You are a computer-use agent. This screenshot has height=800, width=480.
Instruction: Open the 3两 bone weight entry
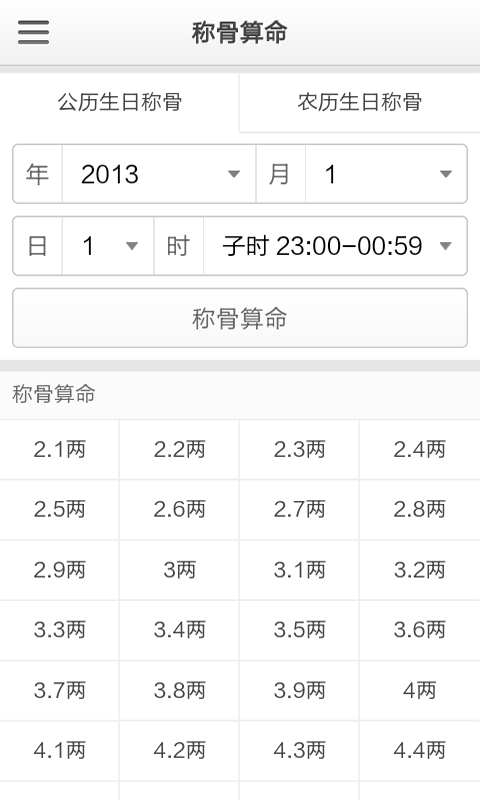[x=180, y=570]
